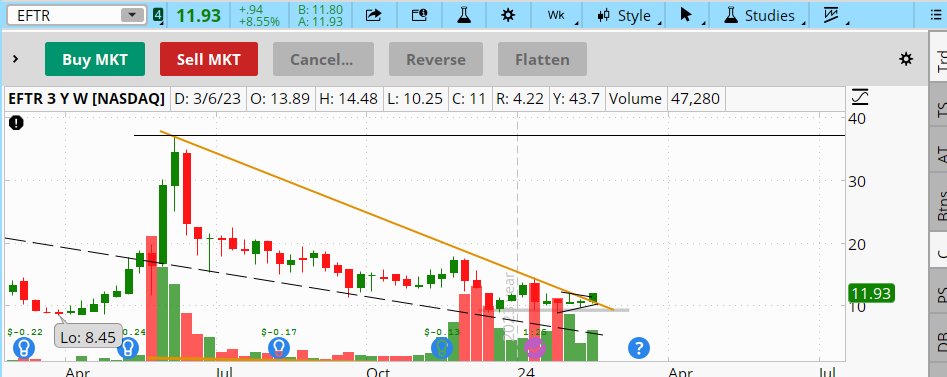Click the EFTR 3 Y W [NASDAQ] title
The image size is (947, 377).
(86, 98)
